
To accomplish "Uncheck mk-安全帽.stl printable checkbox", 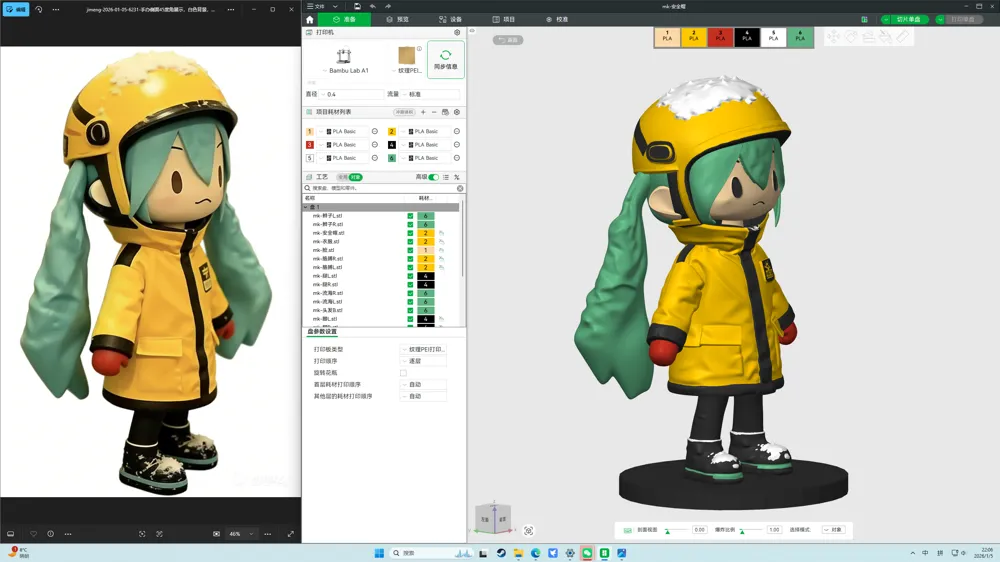I will tap(410, 233).
